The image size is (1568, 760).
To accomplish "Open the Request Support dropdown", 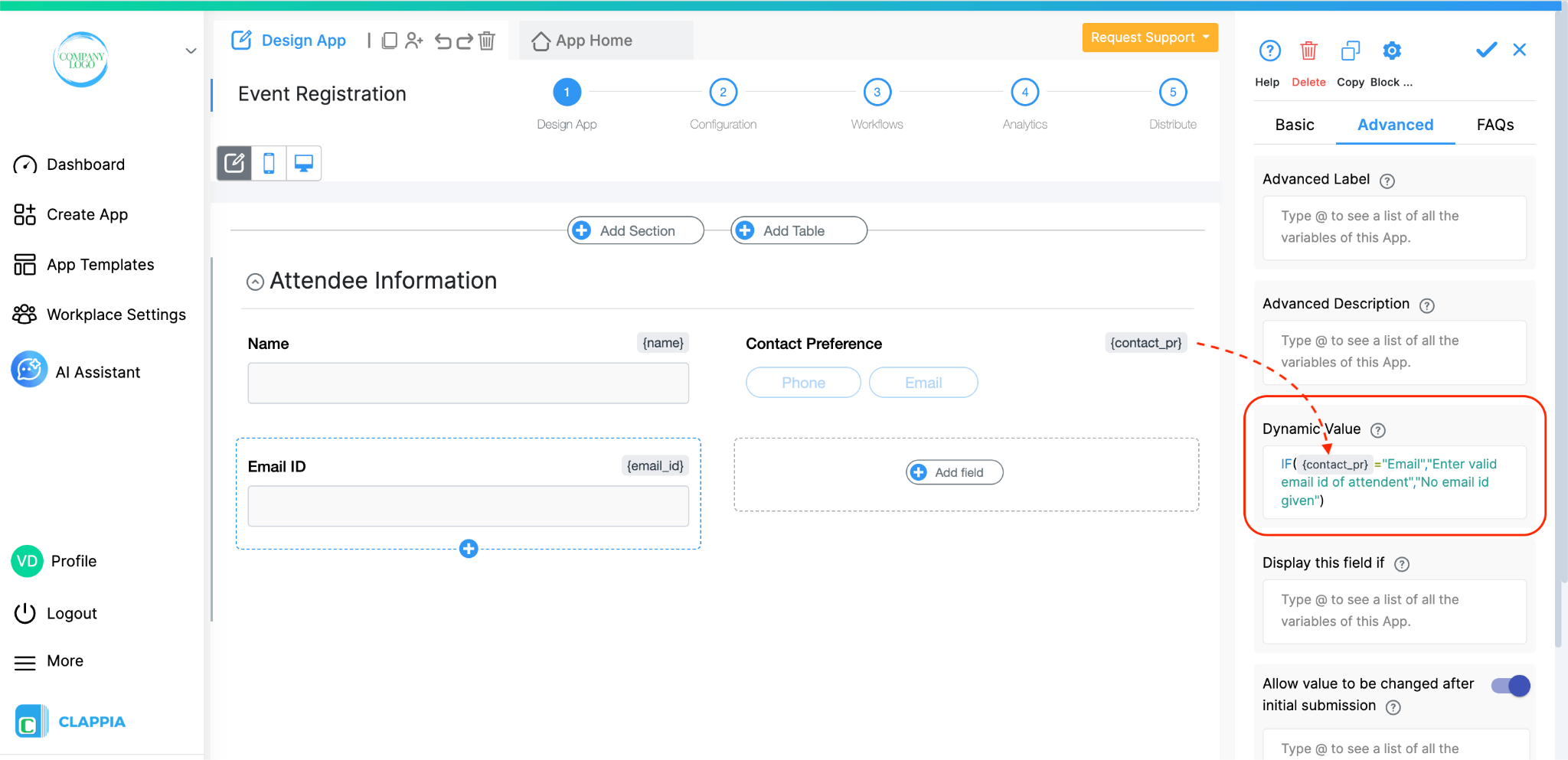I will tap(1150, 38).
